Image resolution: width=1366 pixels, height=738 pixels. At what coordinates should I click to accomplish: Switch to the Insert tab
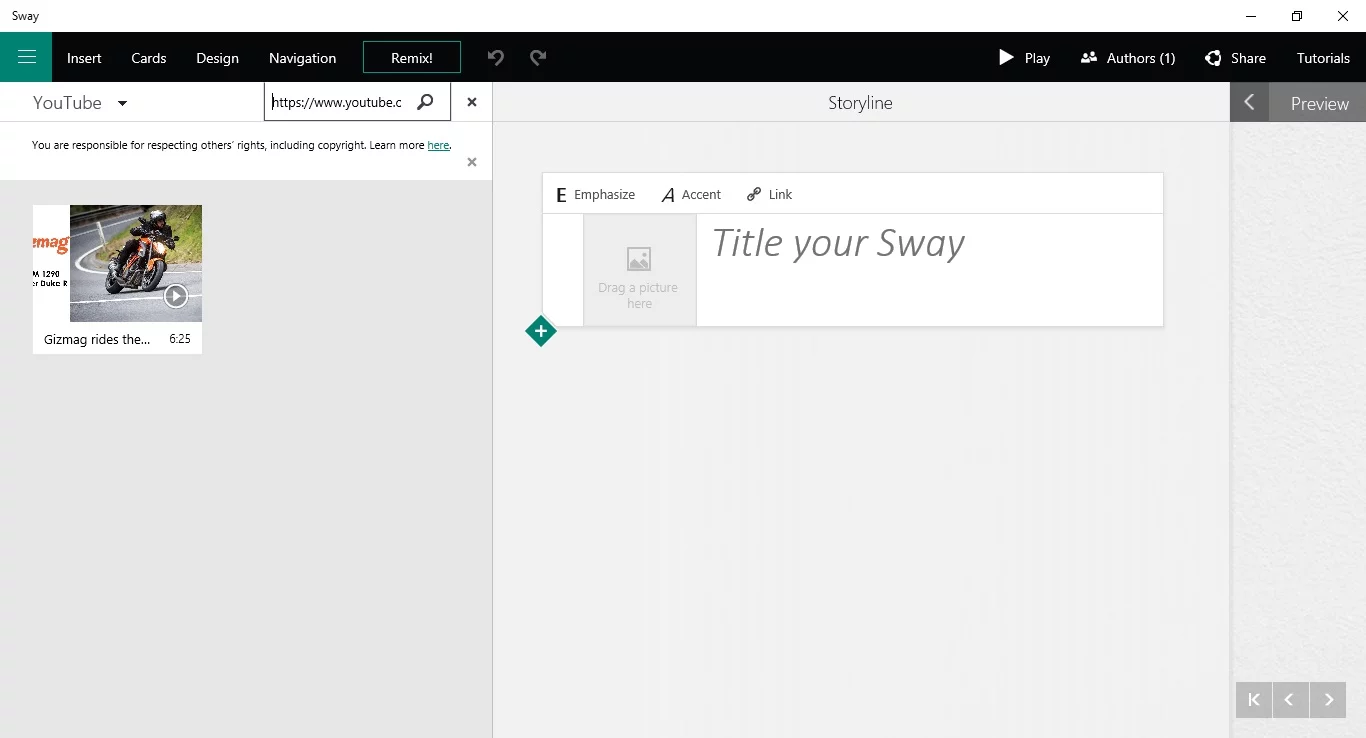[x=83, y=58]
